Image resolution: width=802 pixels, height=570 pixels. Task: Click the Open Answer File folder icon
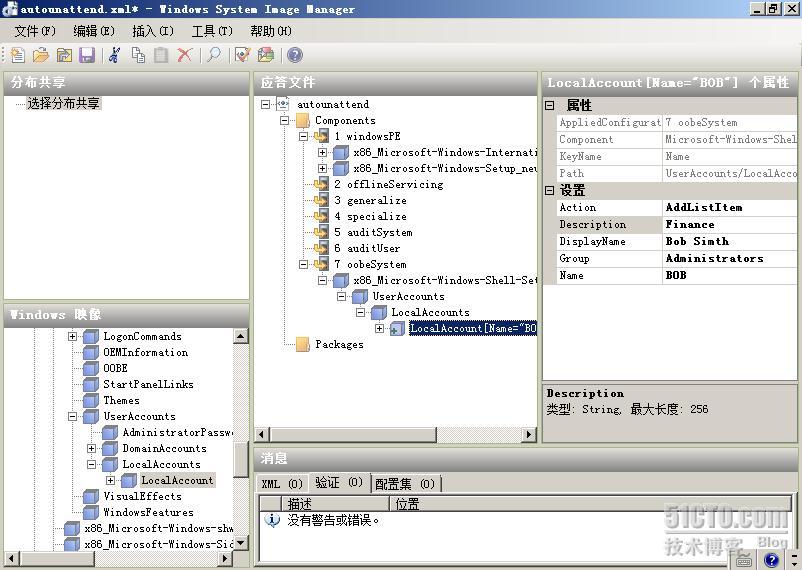coord(40,55)
